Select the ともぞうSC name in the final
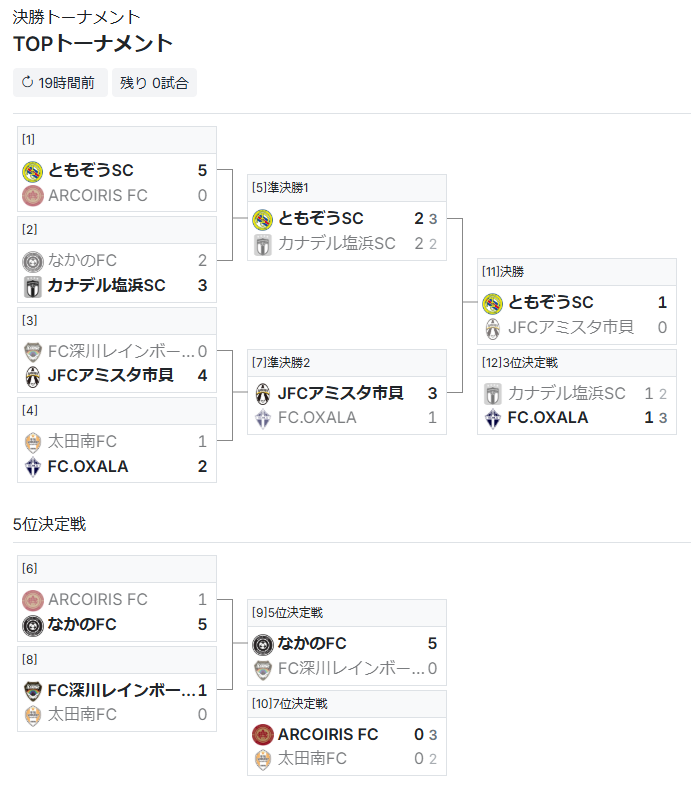The height and width of the screenshot is (795, 691). coord(551,302)
